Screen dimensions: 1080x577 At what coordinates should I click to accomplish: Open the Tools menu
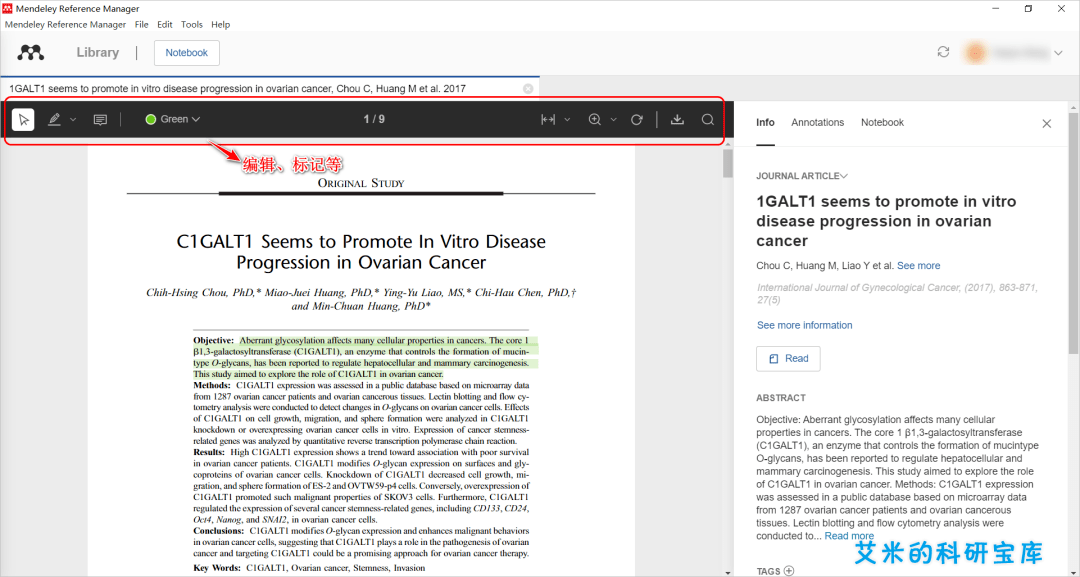(191, 24)
